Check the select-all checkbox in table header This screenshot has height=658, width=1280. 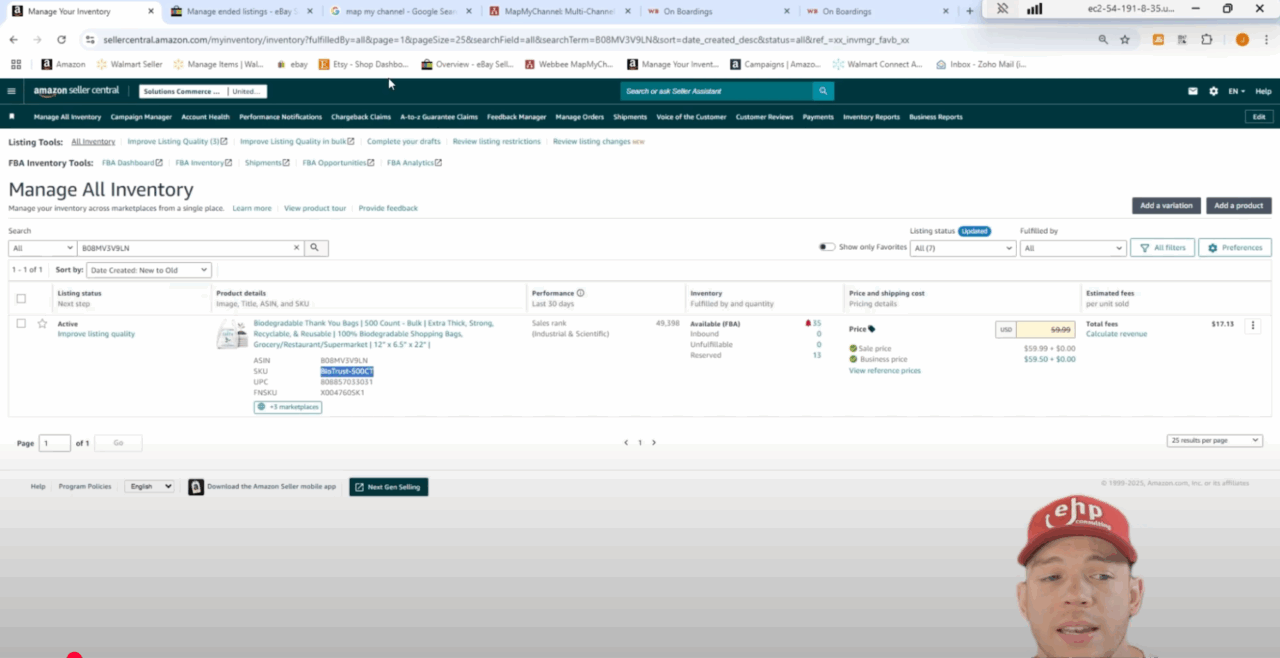point(21,298)
